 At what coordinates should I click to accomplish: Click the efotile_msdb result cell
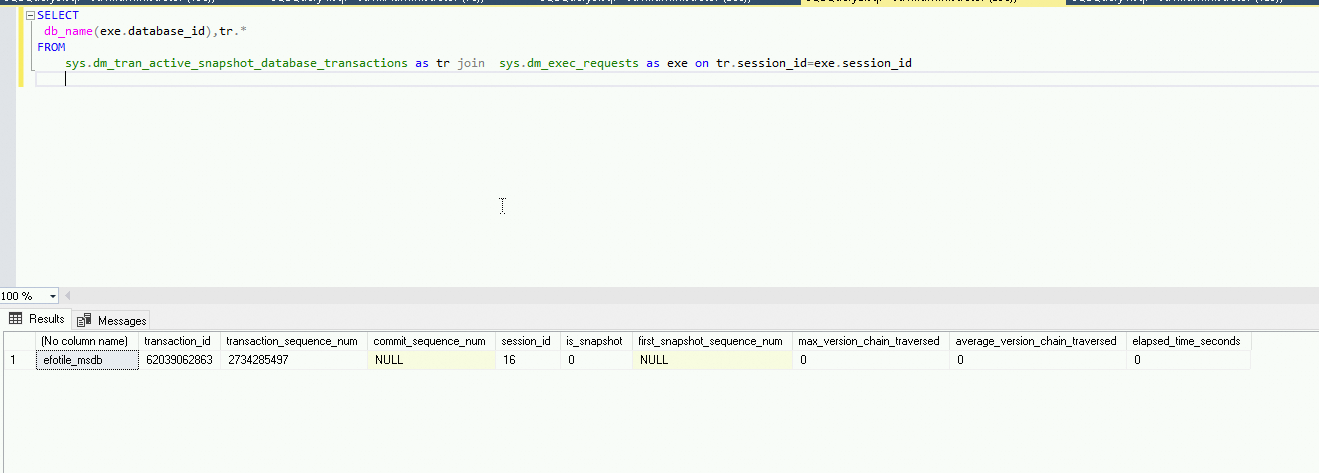tap(86, 360)
